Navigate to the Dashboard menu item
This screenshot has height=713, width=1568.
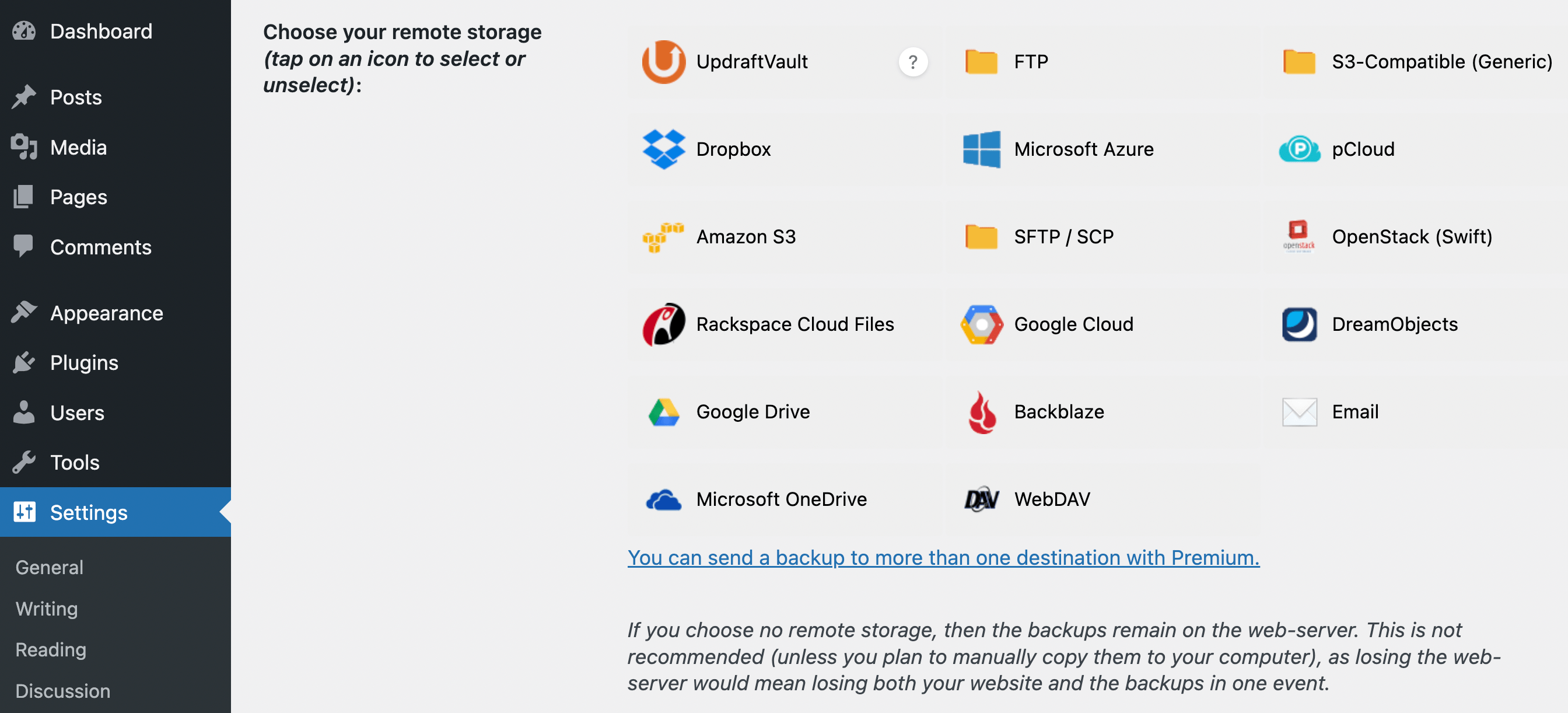click(x=101, y=31)
